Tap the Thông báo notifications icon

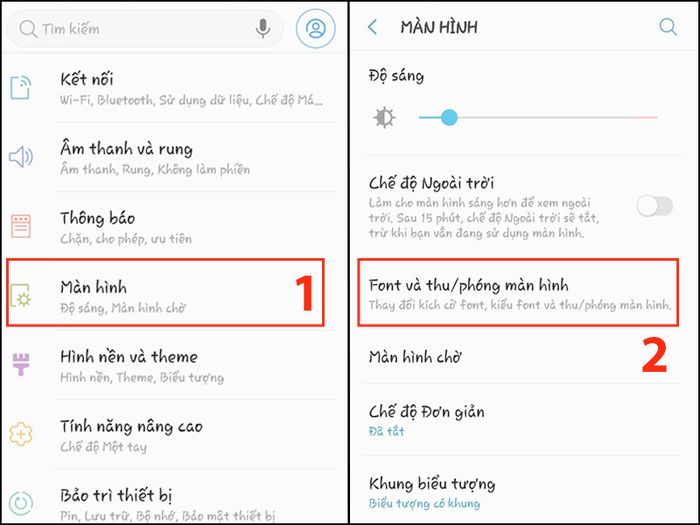(x=21, y=226)
